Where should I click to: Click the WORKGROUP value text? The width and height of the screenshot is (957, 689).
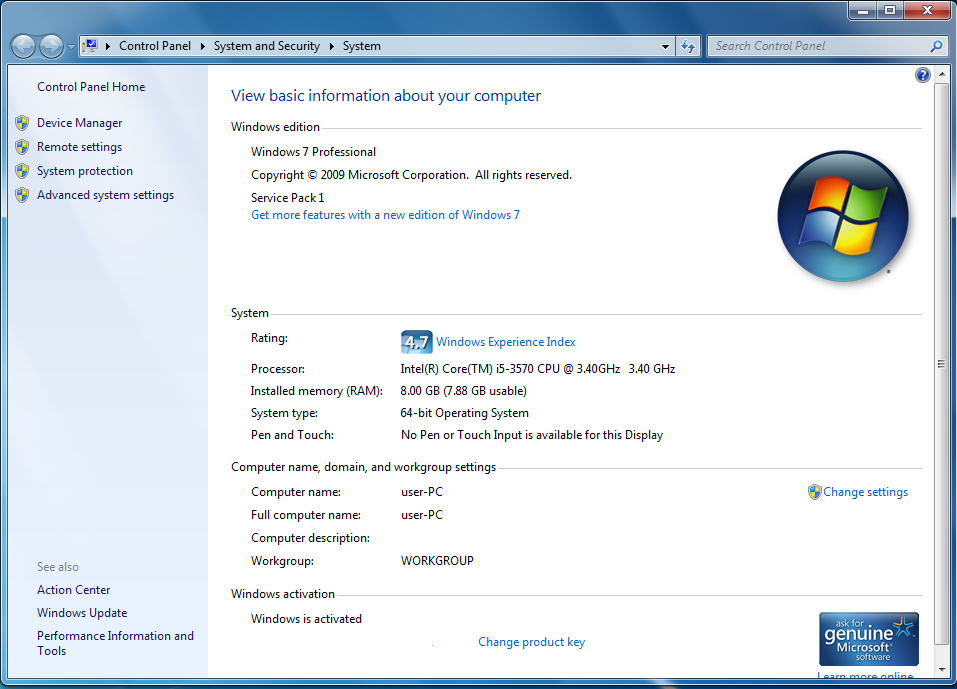pos(437,561)
